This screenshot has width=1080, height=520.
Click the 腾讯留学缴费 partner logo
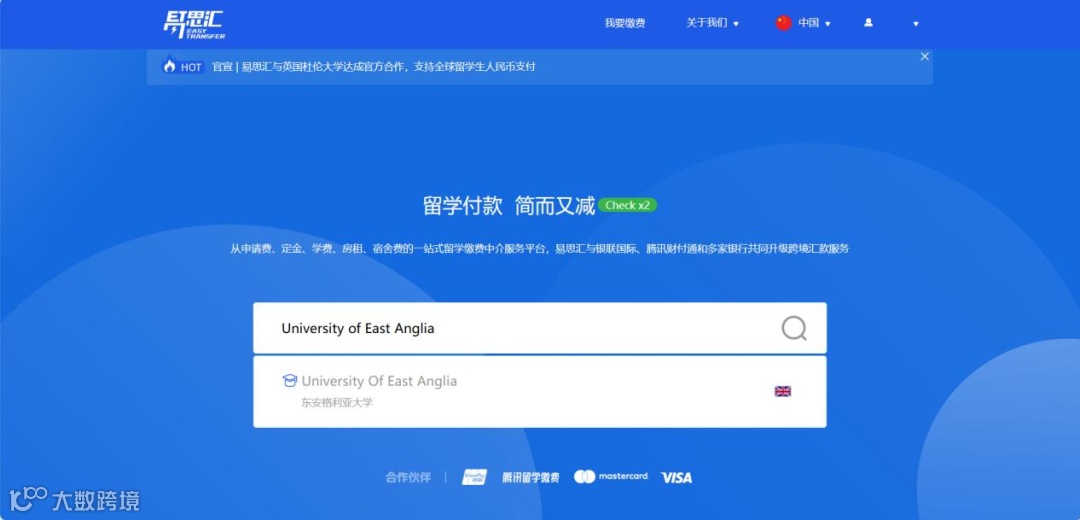[530, 477]
